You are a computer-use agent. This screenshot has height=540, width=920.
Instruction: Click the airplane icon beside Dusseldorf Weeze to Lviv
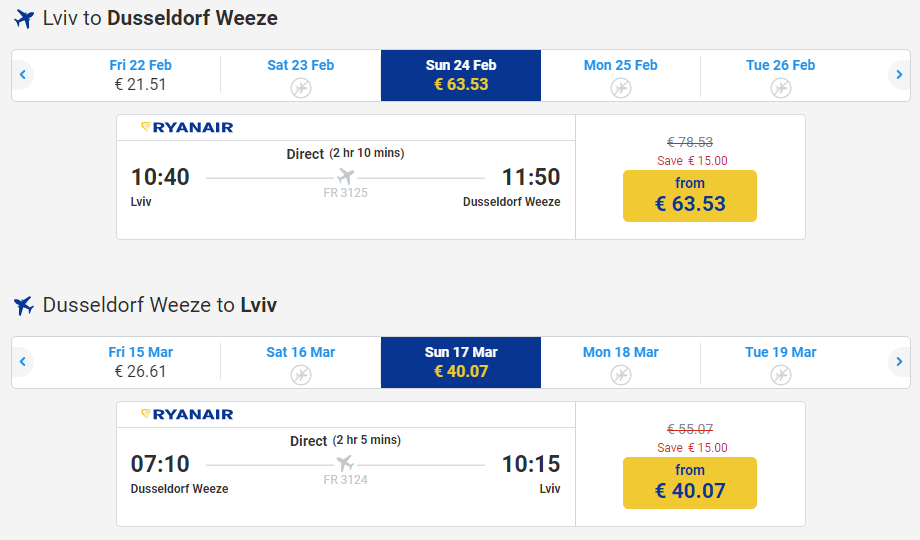tap(24, 306)
